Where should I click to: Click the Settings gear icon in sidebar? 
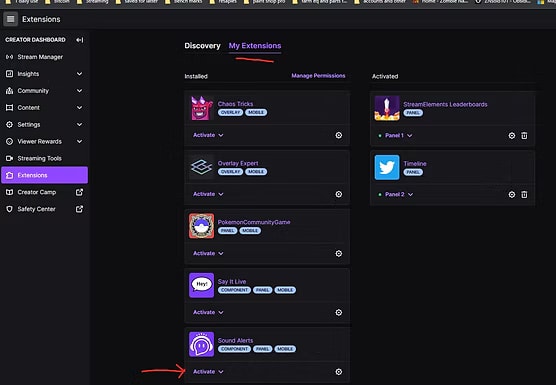click(10, 124)
